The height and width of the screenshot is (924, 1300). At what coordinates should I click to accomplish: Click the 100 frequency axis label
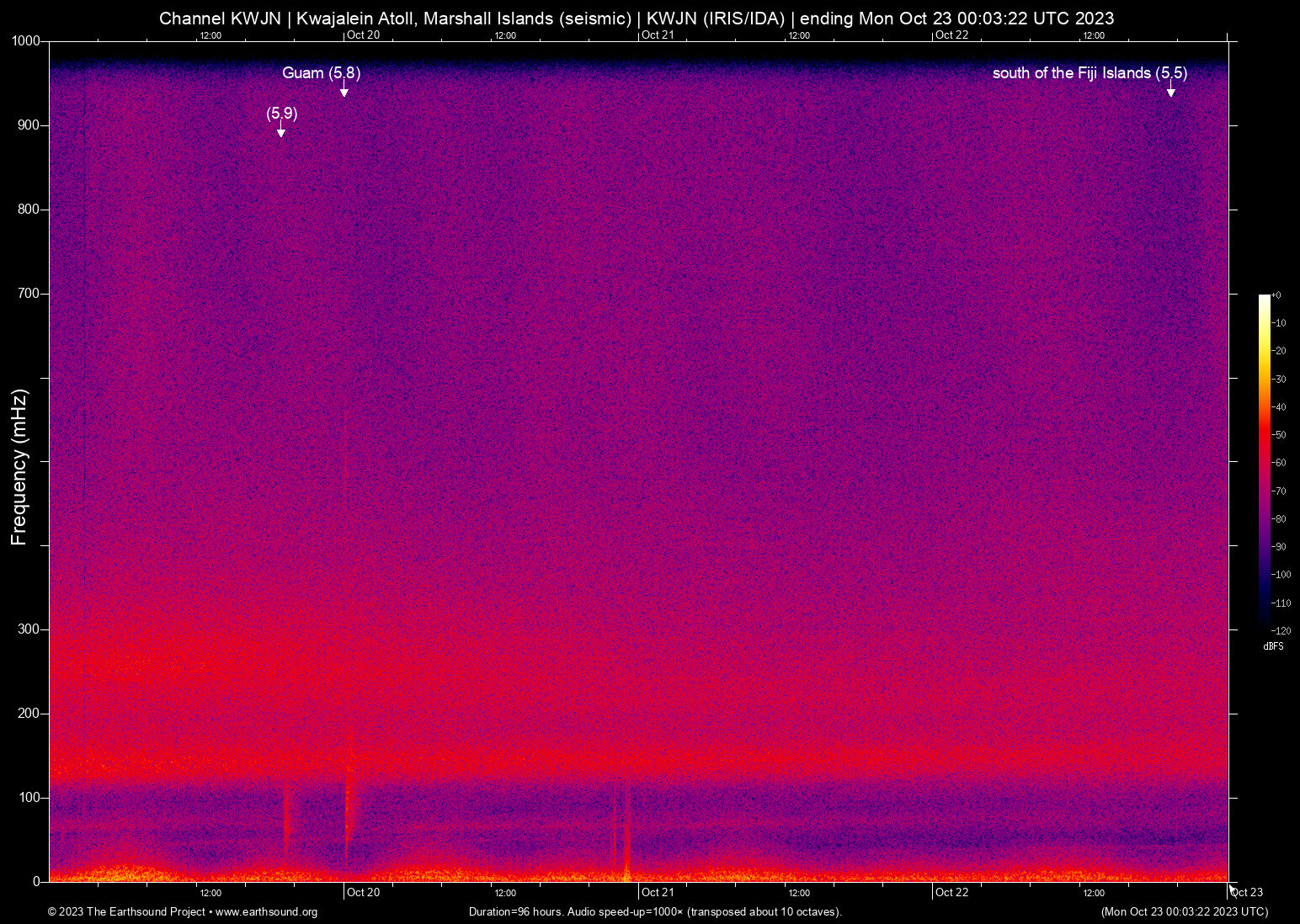coord(29,798)
